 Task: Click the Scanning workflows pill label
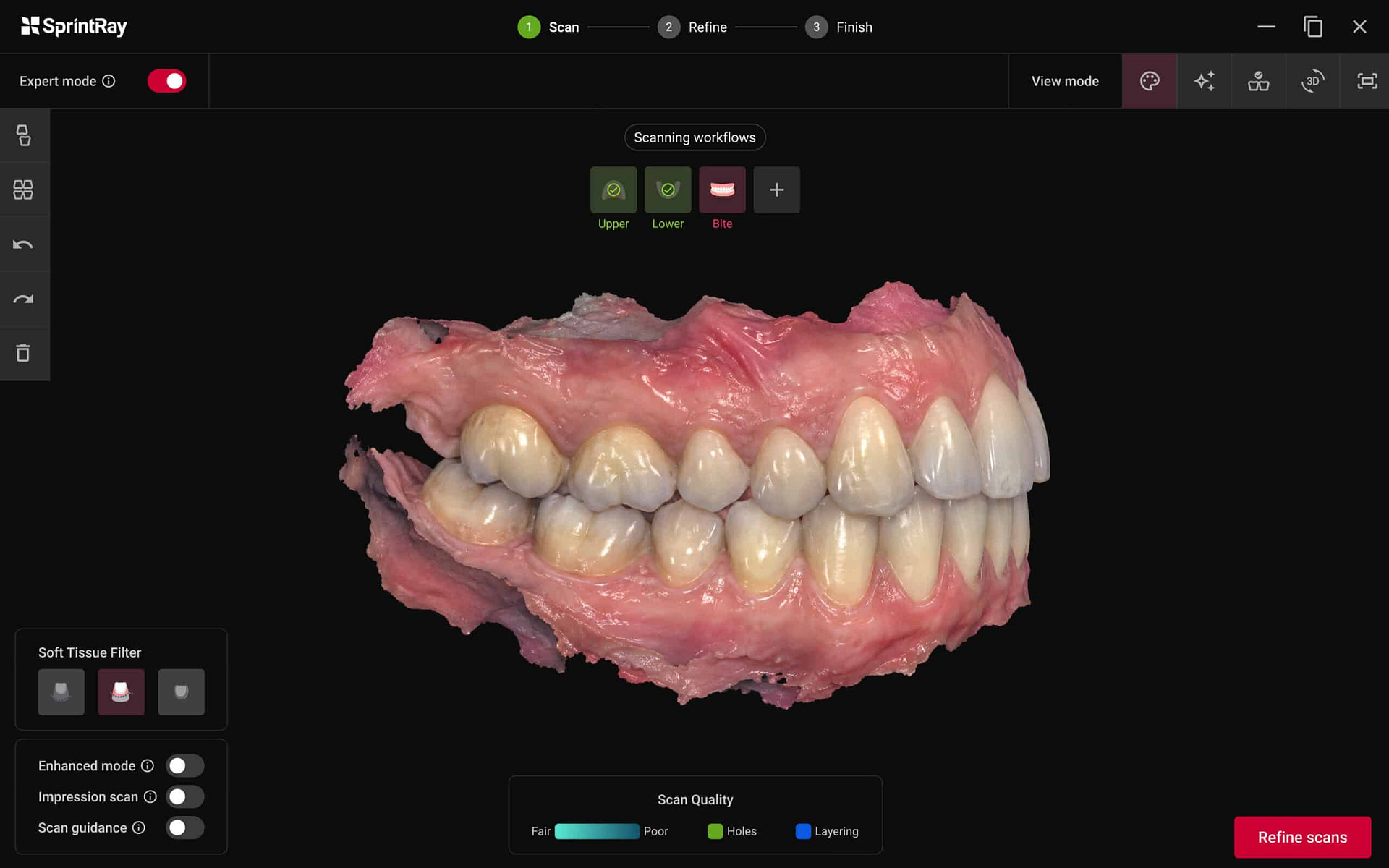click(694, 137)
